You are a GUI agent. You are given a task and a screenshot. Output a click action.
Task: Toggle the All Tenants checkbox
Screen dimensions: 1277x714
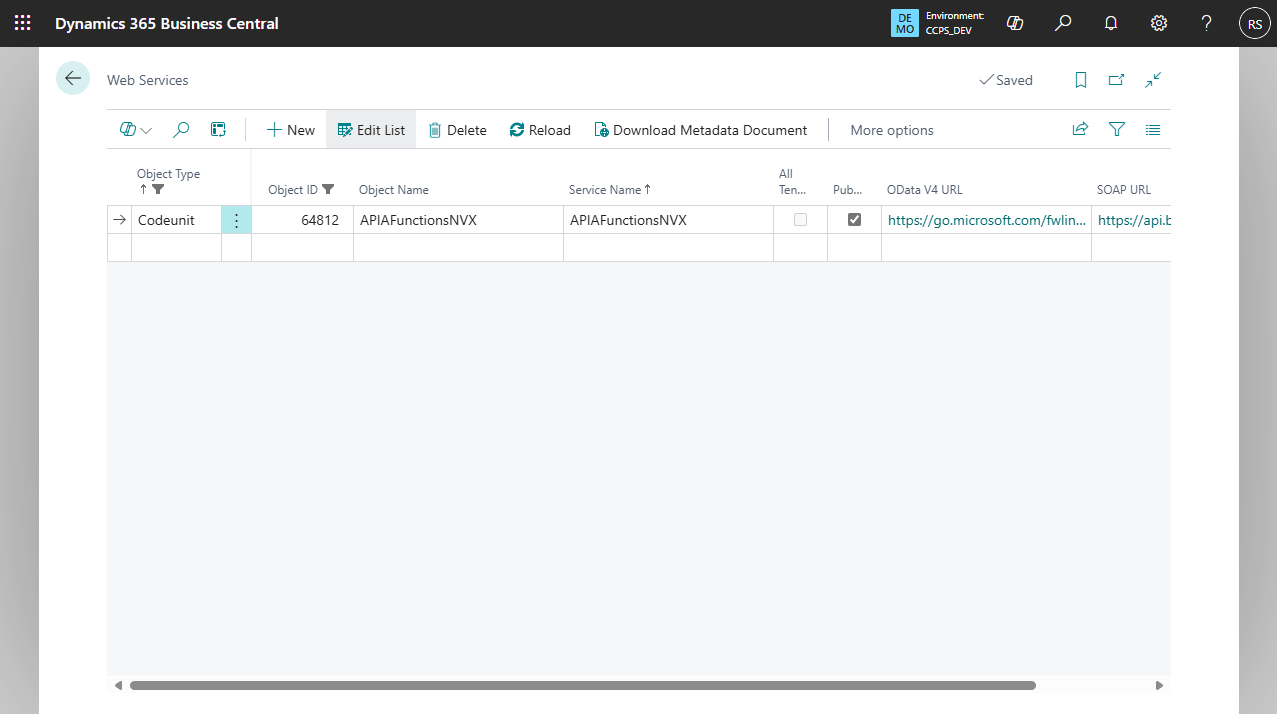(x=800, y=220)
